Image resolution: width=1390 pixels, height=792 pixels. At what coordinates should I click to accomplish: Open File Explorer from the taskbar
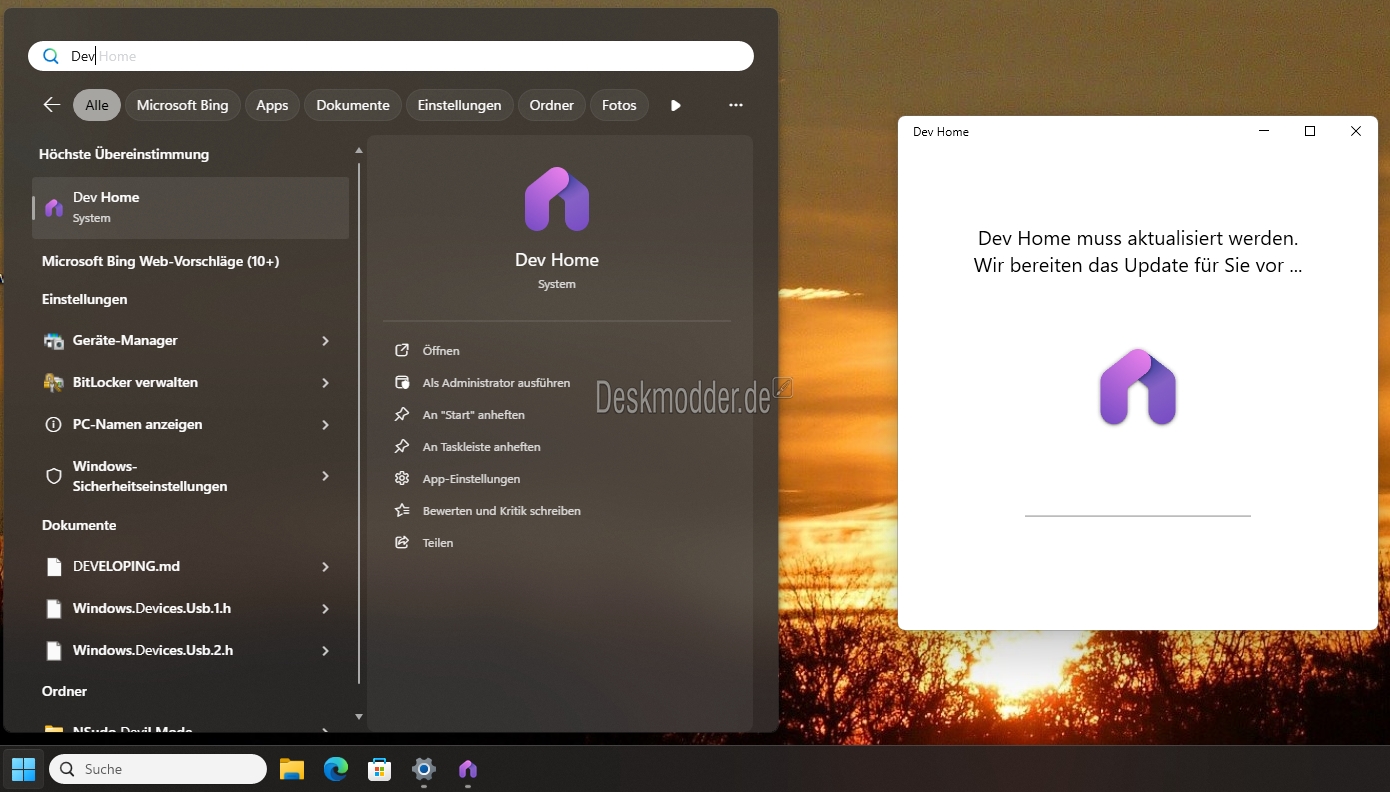click(291, 769)
